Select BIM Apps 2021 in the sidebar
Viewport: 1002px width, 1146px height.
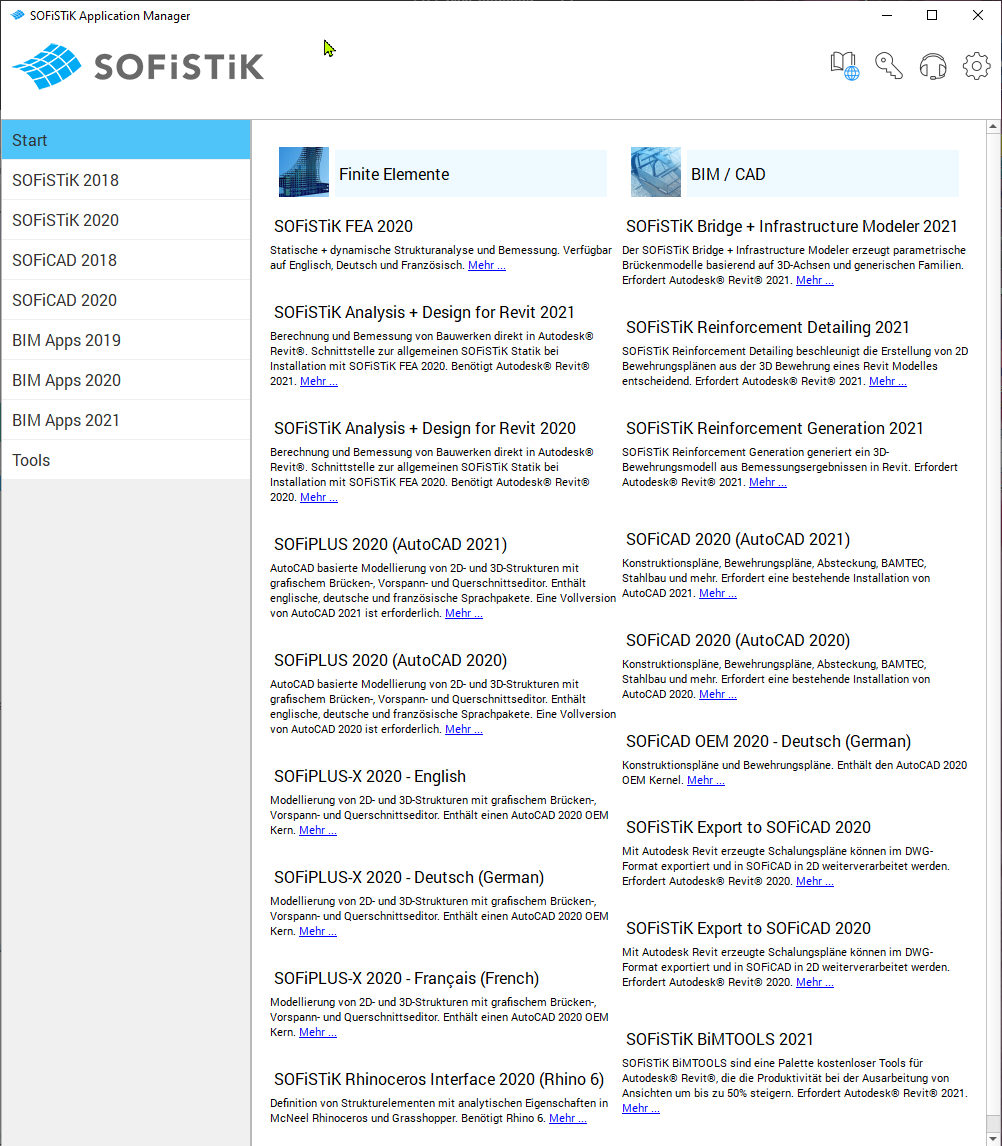click(x=125, y=420)
